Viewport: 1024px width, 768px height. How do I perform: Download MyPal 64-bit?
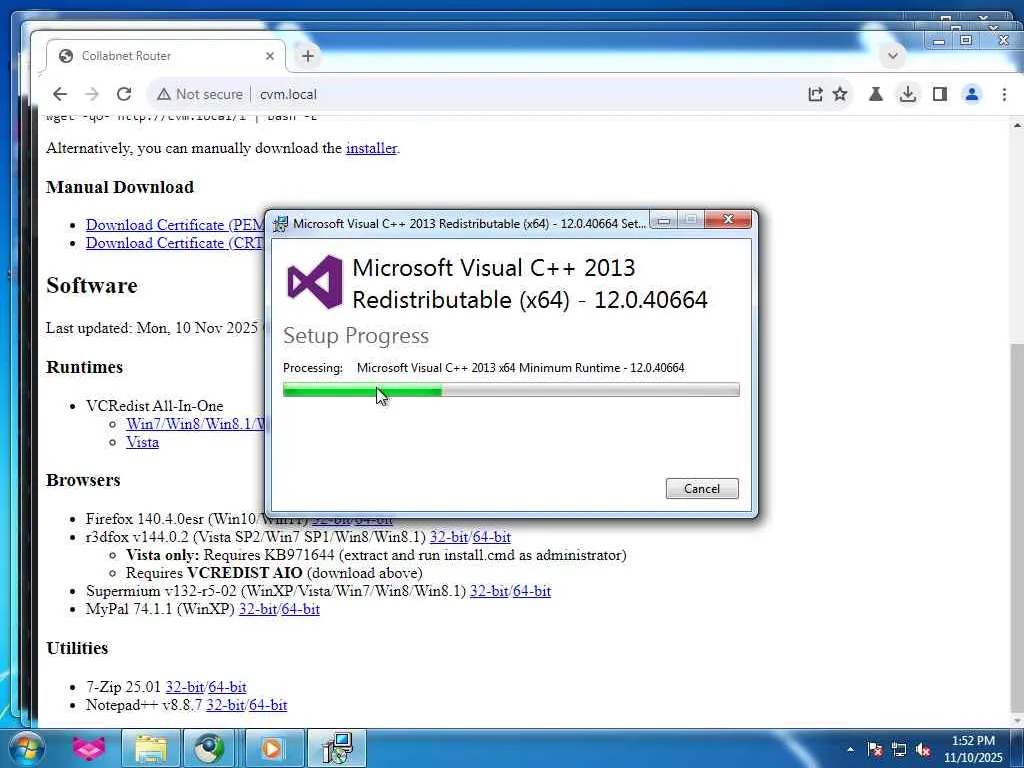point(300,609)
